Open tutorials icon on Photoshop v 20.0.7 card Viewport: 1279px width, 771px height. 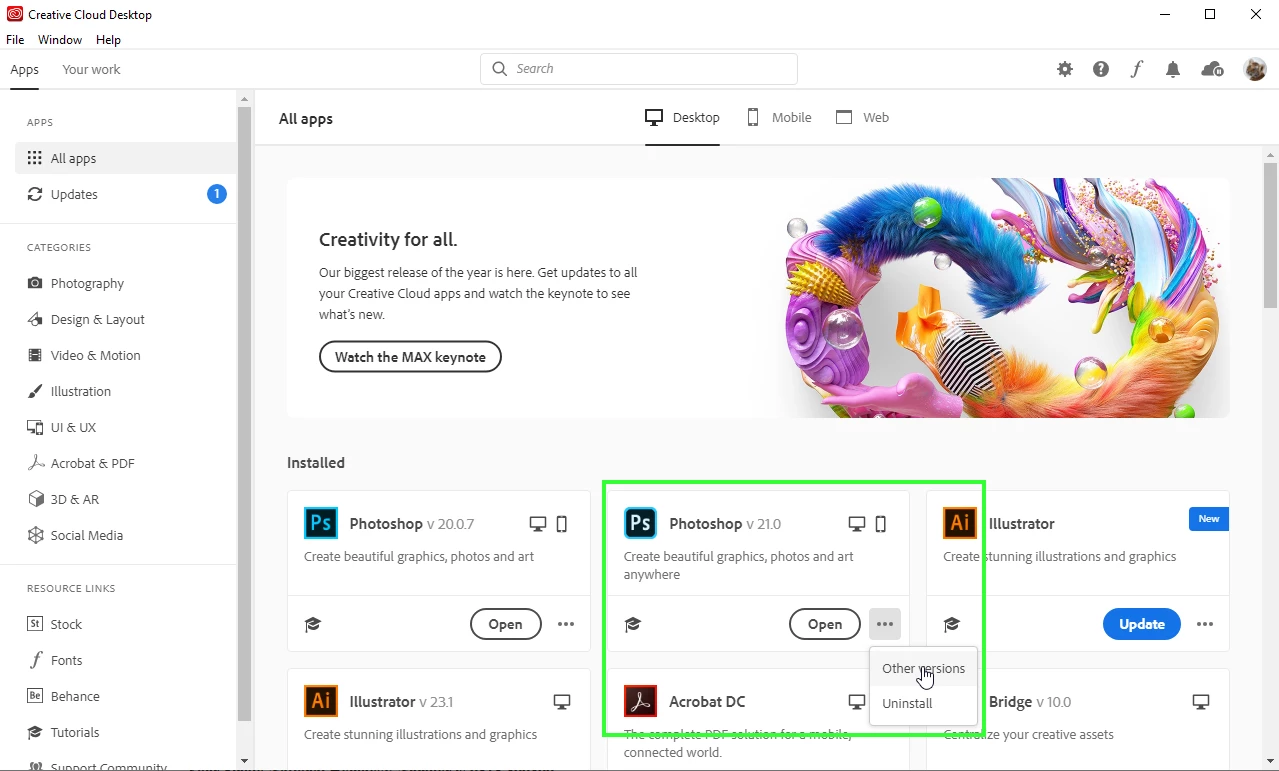tap(313, 624)
